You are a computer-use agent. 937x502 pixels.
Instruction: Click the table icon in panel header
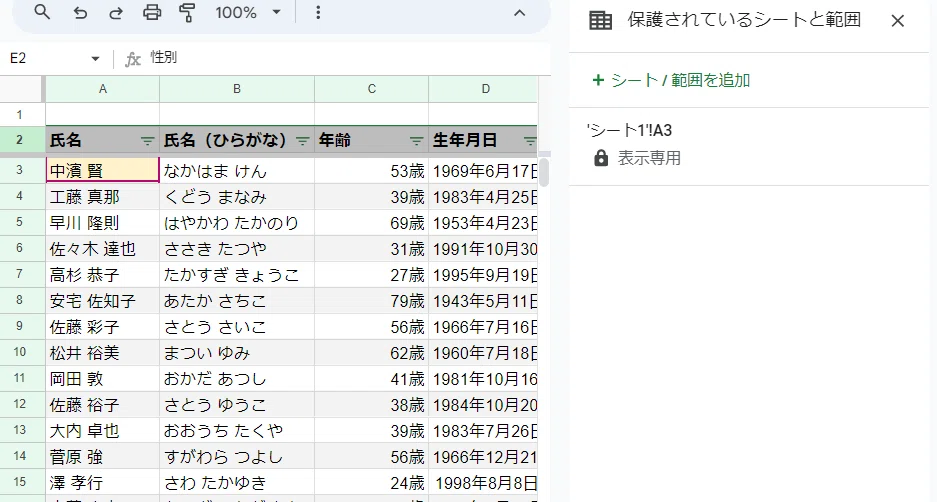[601, 20]
